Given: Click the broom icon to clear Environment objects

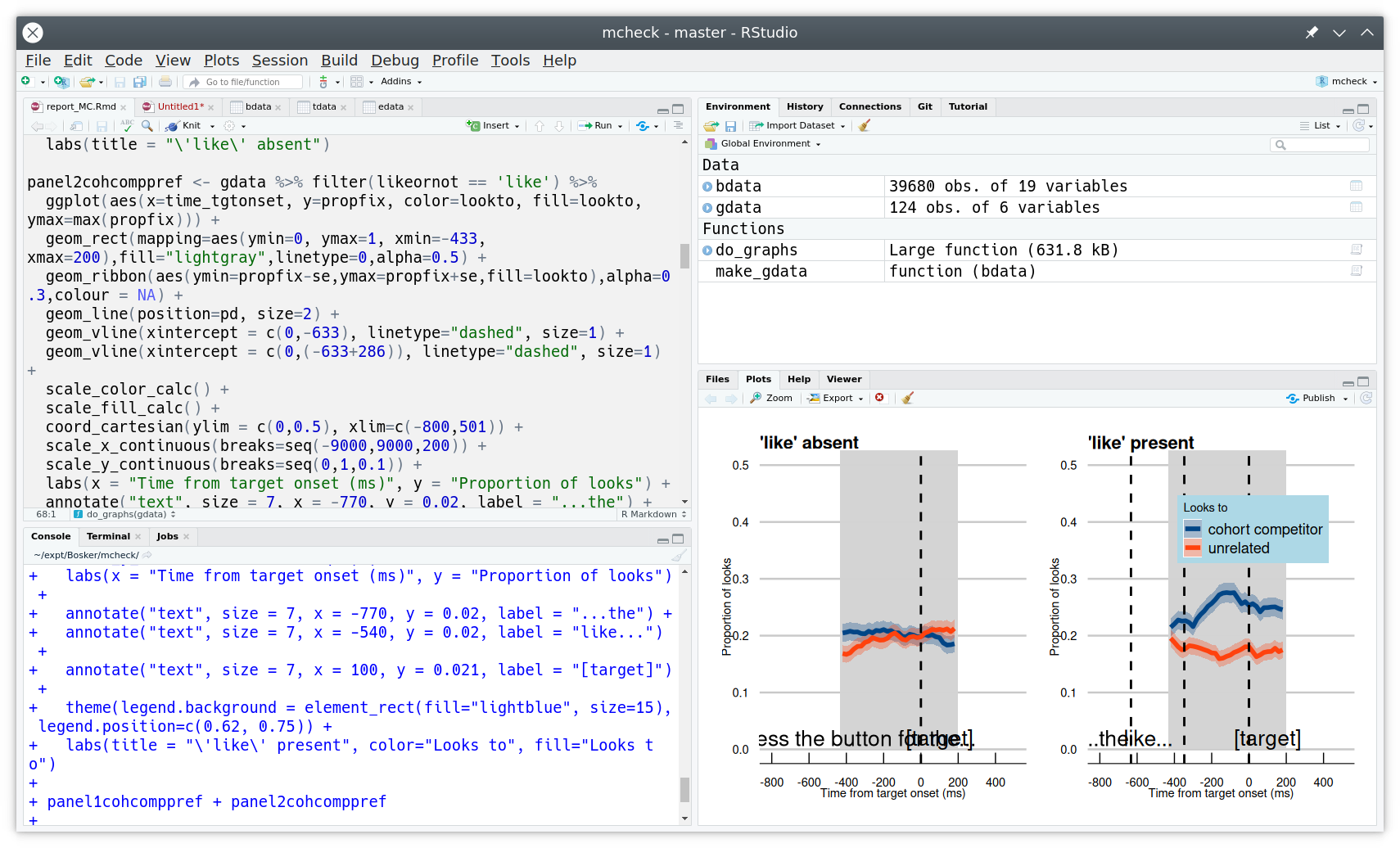Looking at the screenshot, I should [865, 125].
